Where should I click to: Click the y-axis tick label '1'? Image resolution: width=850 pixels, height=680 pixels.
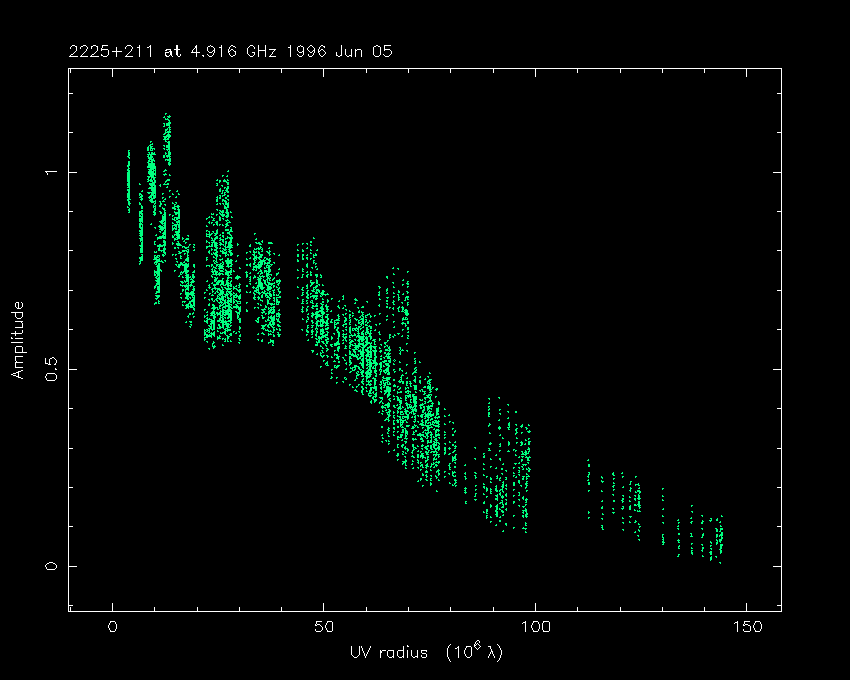[45, 172]
